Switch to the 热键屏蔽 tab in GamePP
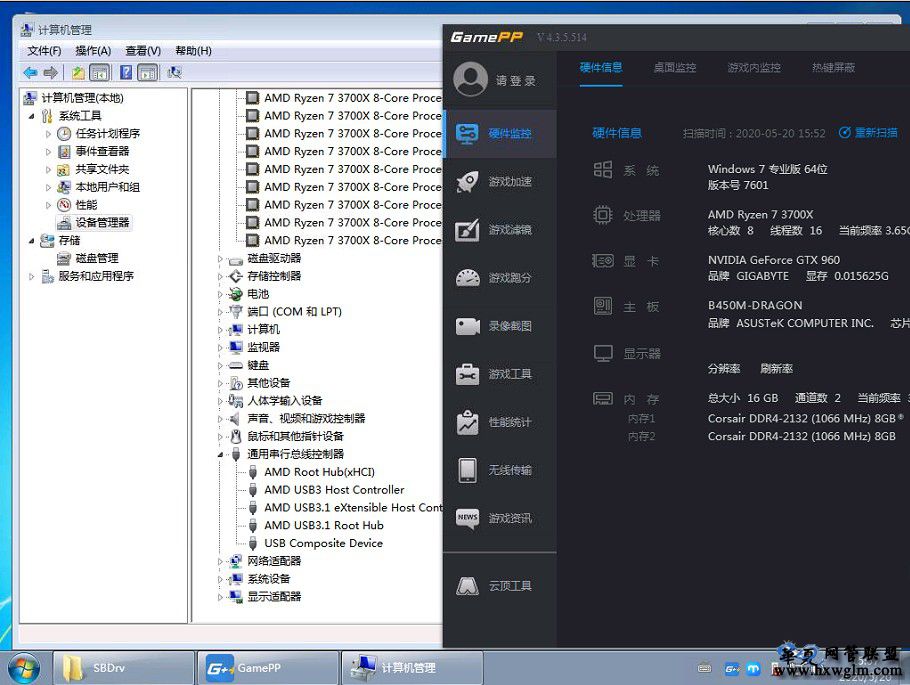 pyautogui.click(x=833, y=67)
